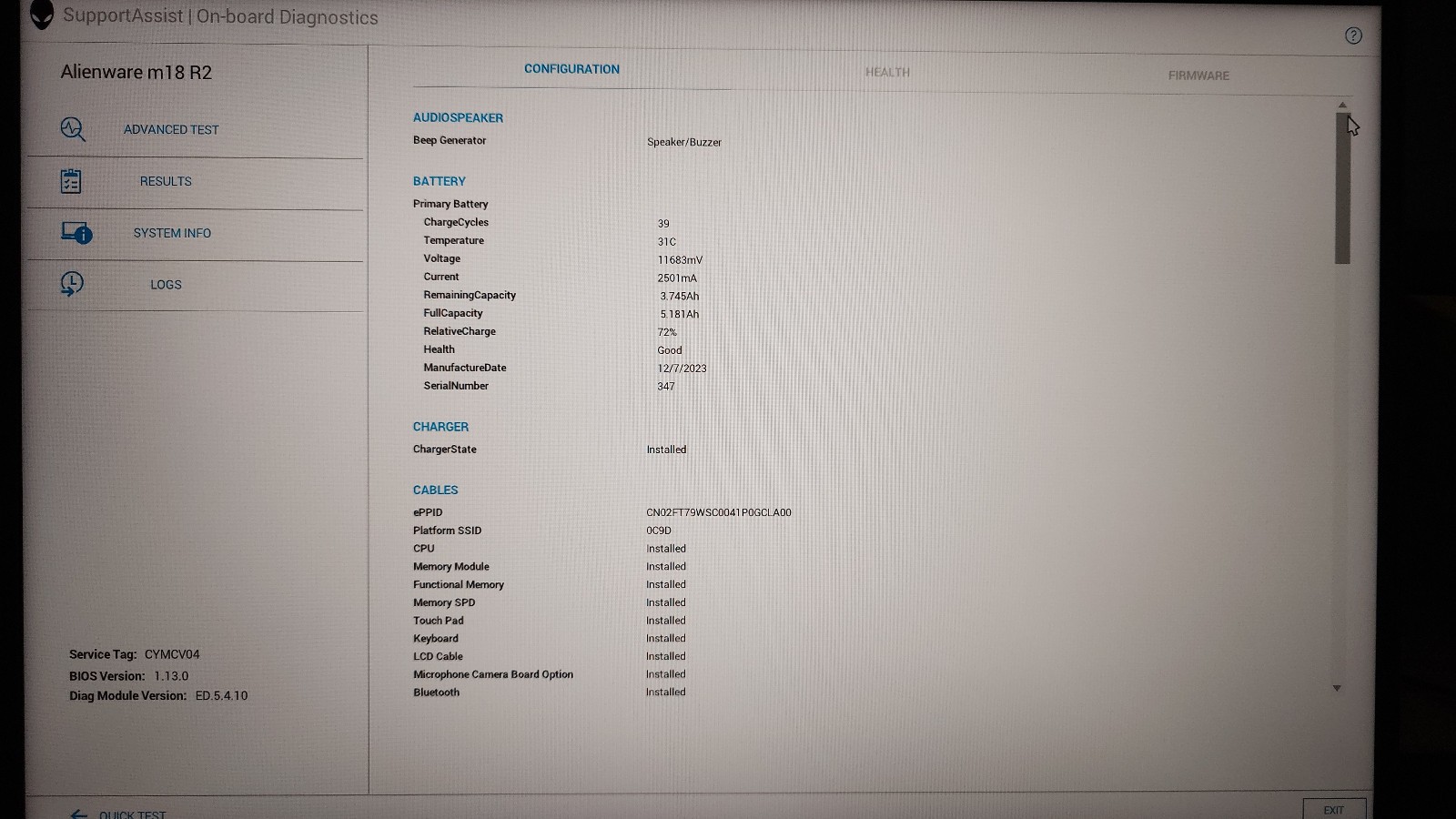Click the CPU row label
The height and width of the screenshot is (819, 1456).
point(423,549)
